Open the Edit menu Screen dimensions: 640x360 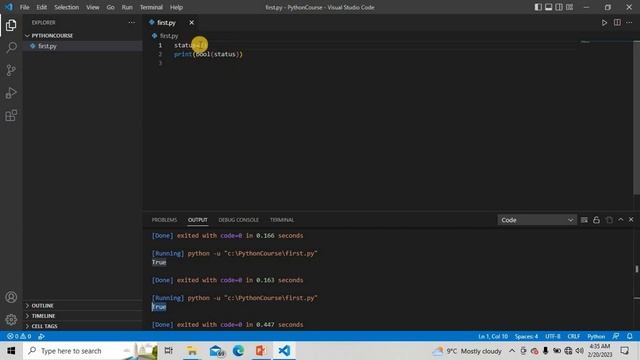pyautogui.click(x=42, y=7)
